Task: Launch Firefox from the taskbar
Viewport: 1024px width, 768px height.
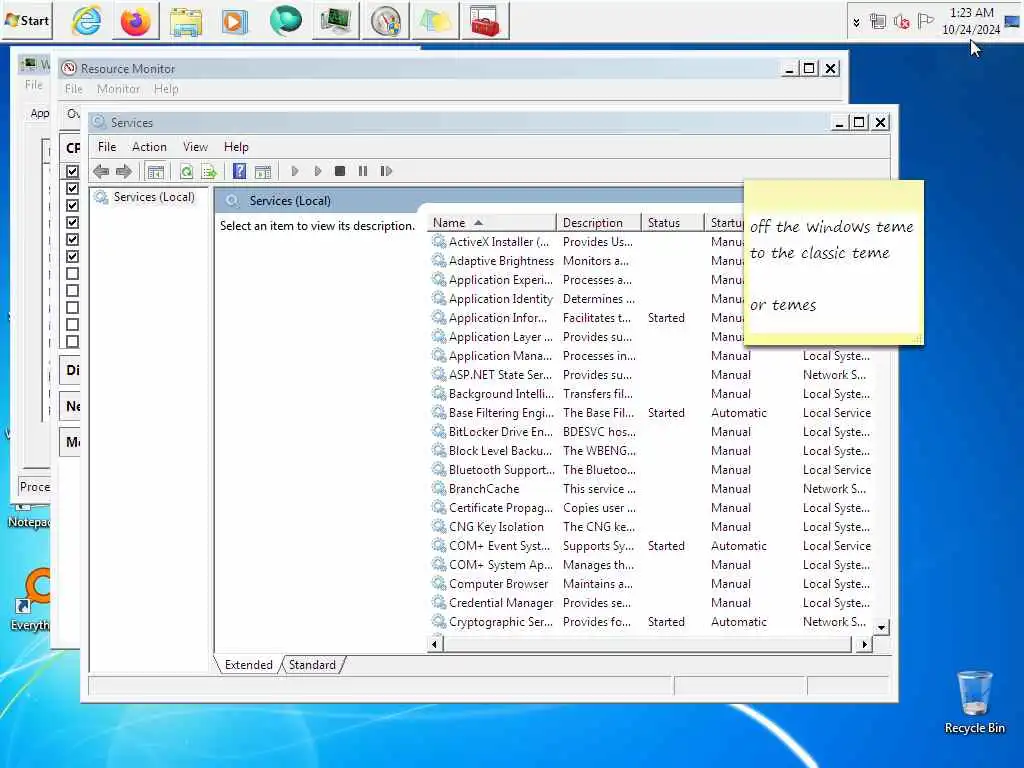Action: coord(136,21)
